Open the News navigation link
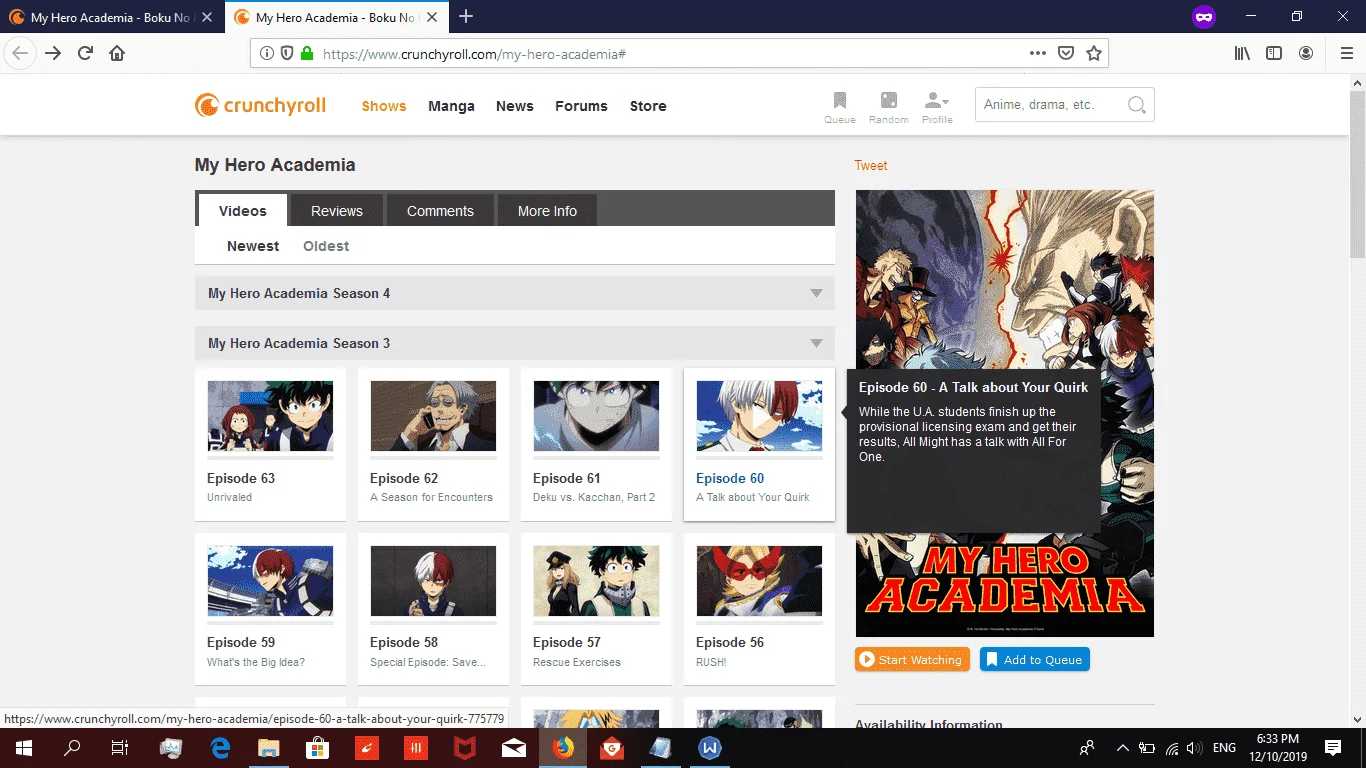The width and height of the screenshot is (1366, 768). [x=515, y=106]
